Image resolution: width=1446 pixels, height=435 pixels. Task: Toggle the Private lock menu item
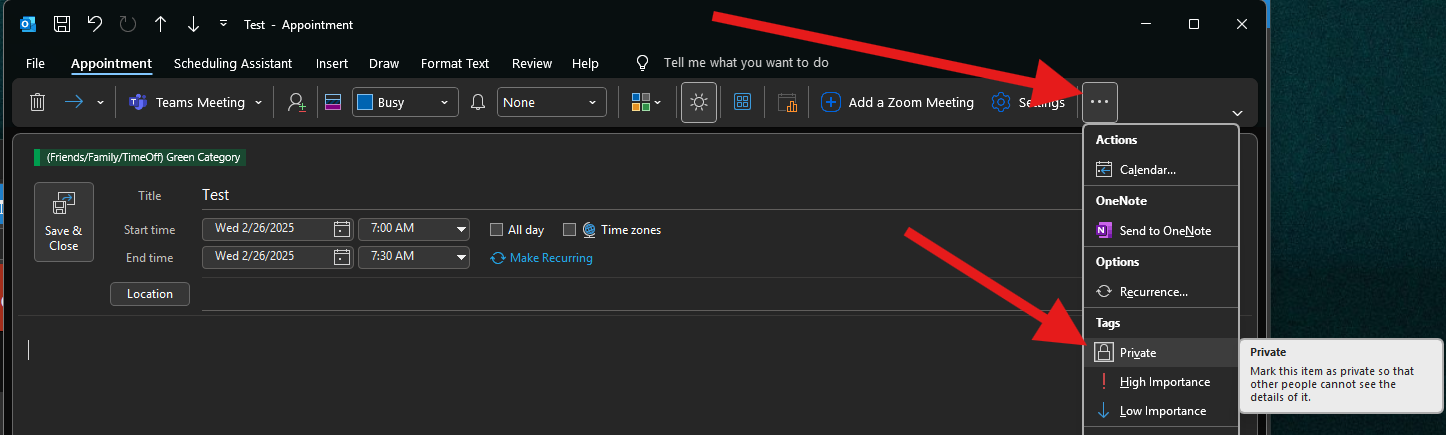[1161, 352]
